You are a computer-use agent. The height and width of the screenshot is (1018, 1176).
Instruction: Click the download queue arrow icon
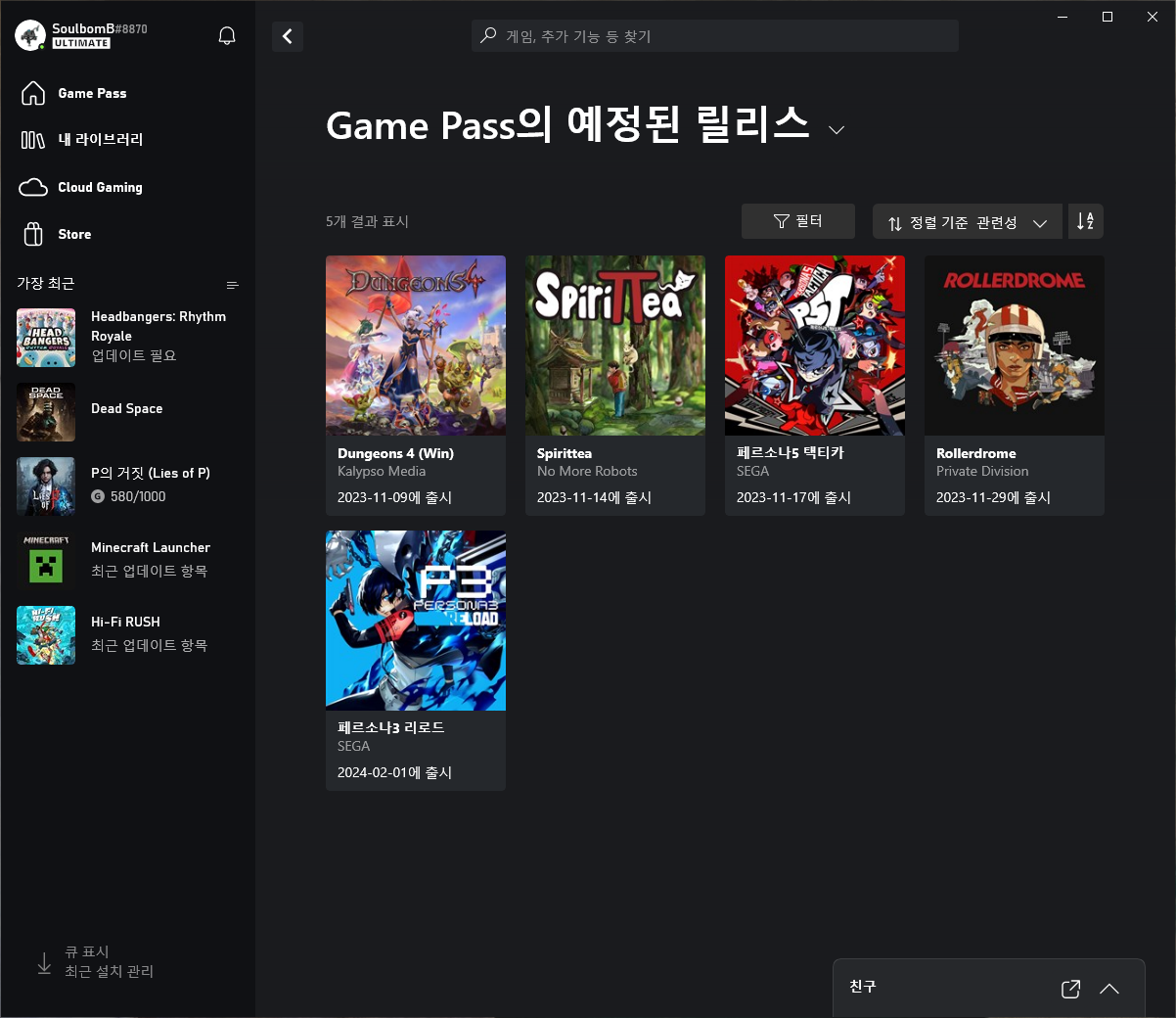(x=44, y=963)
